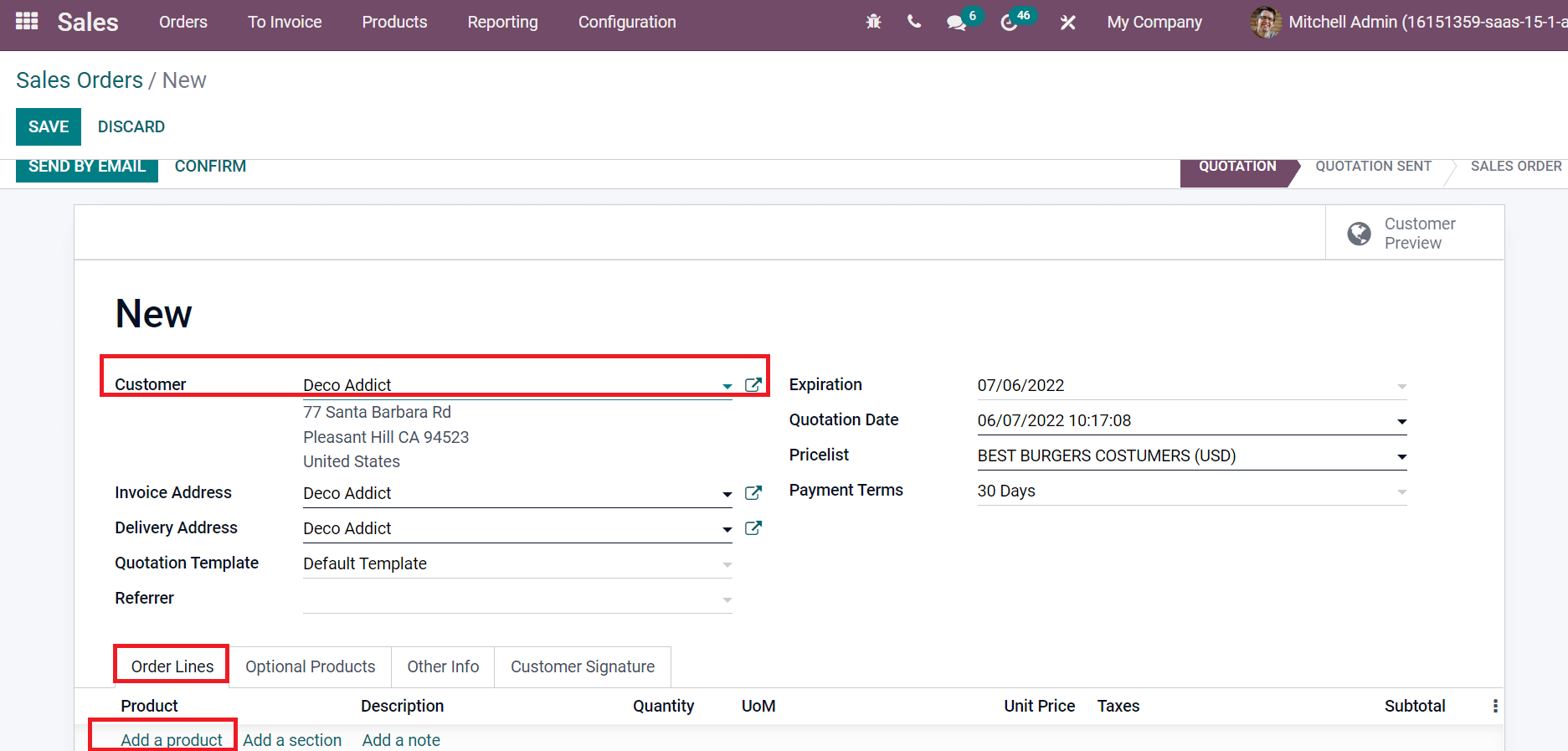
Task: Expand the Referrer dropdown arrow
Action: (x=727, y=599)
